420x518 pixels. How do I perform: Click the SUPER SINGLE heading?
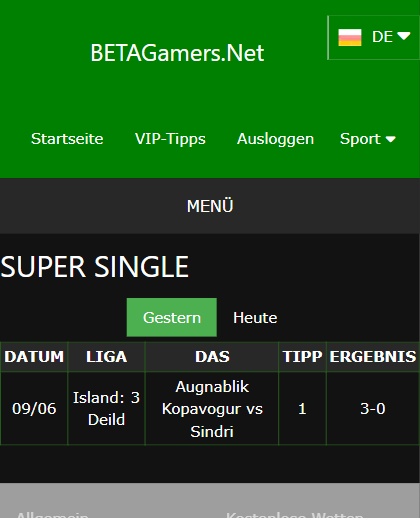[x=95, y=267]
